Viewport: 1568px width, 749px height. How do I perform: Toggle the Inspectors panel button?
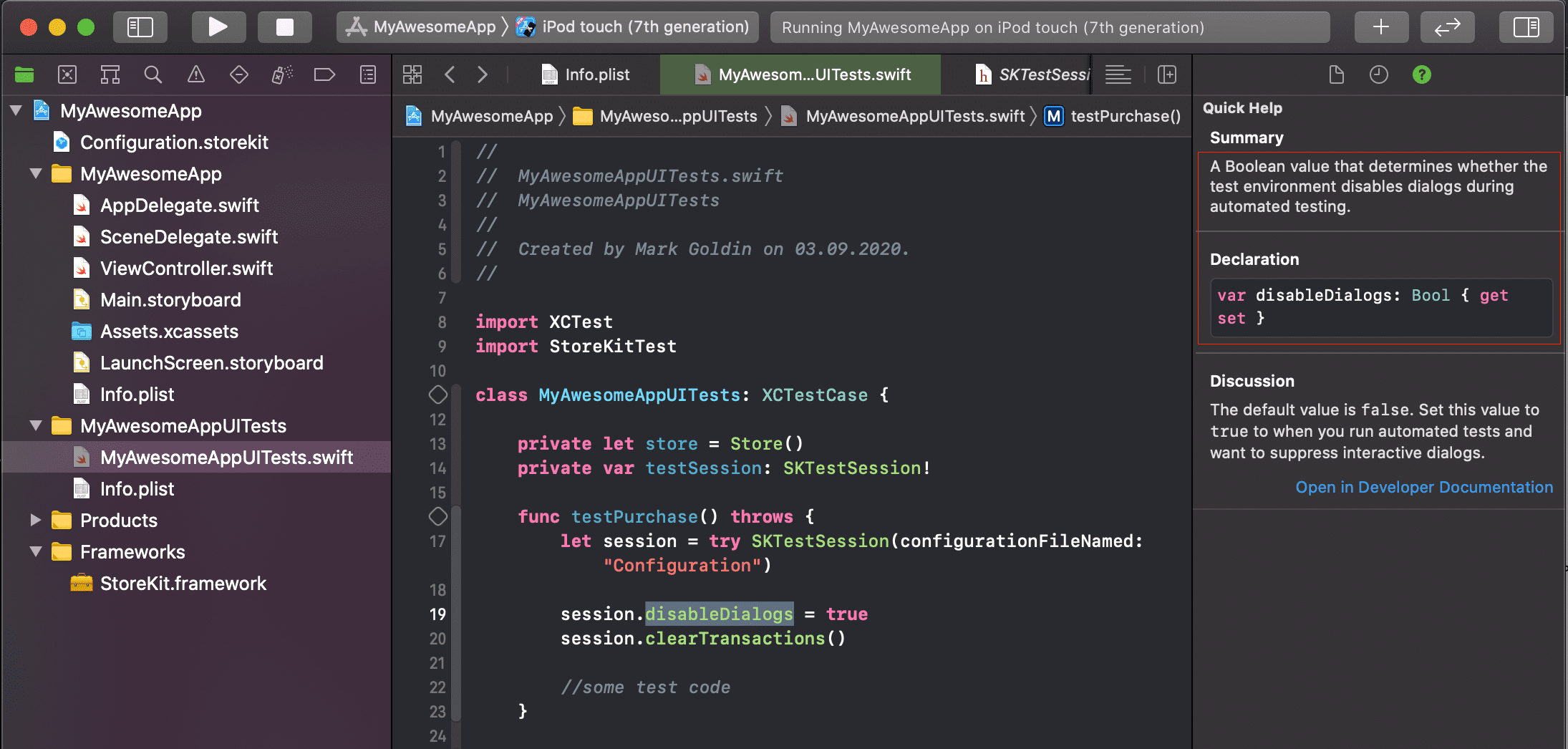(x=1526, y=27)
